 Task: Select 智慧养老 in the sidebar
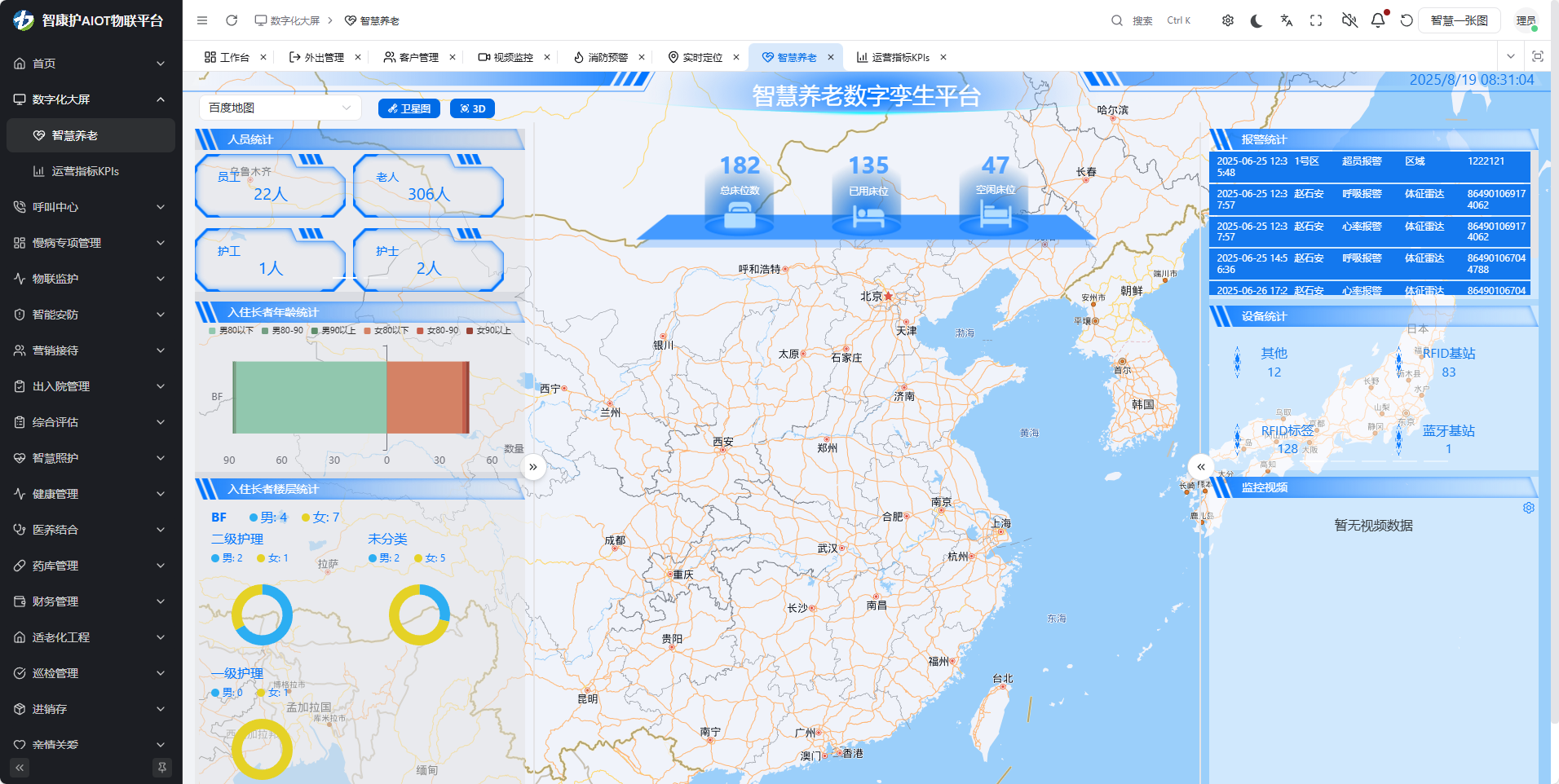pyautogui.click(x=91, y=135)
